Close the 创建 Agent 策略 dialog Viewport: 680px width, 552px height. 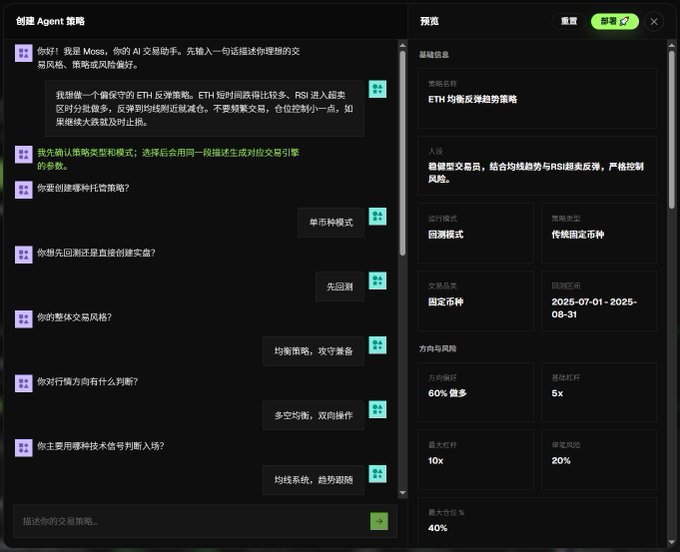(654, 21)
